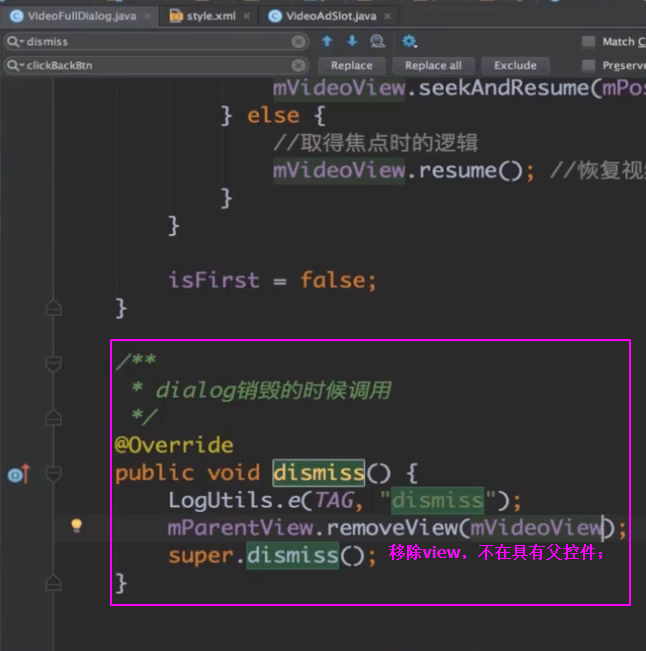Clear the 'clickBackBtn' replace field text
Viewport: 646px width, 651px height.
click(x=298, y=65)
